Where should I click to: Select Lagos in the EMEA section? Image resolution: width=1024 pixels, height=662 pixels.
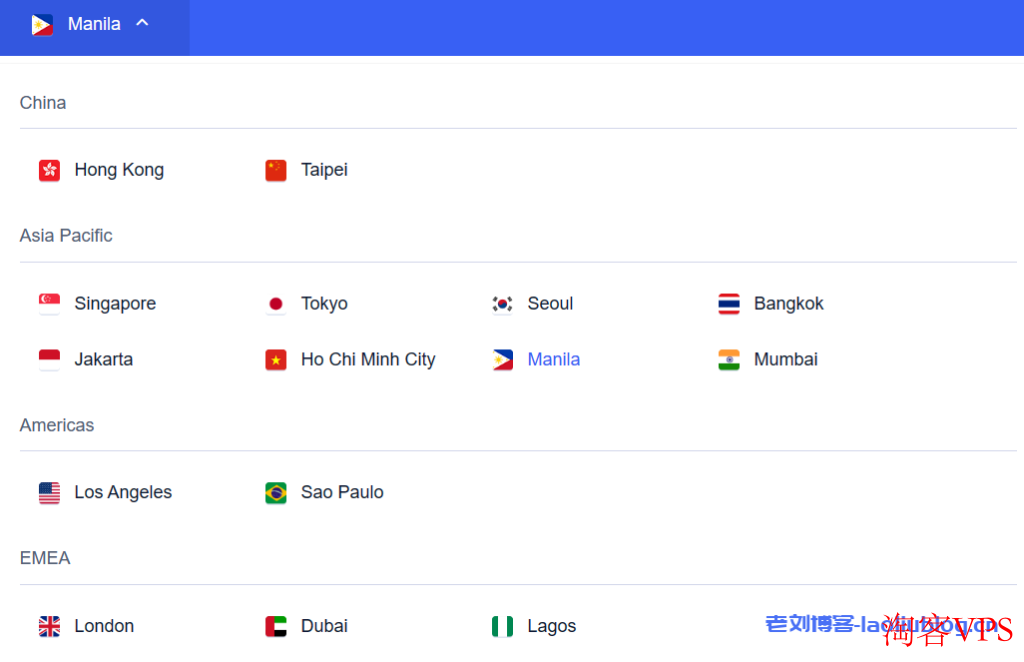552,626
